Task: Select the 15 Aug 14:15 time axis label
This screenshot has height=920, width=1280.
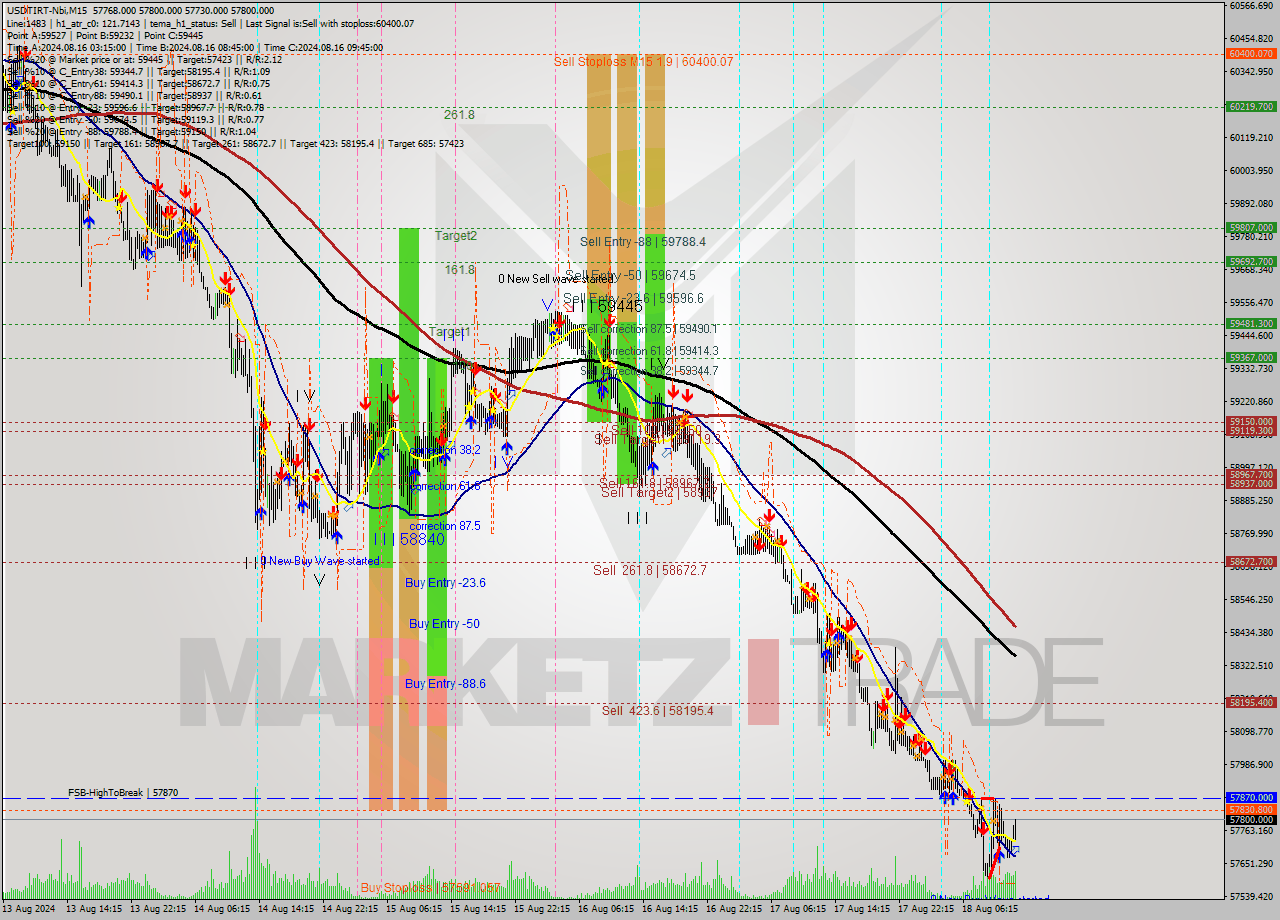Action: [476, 909]
